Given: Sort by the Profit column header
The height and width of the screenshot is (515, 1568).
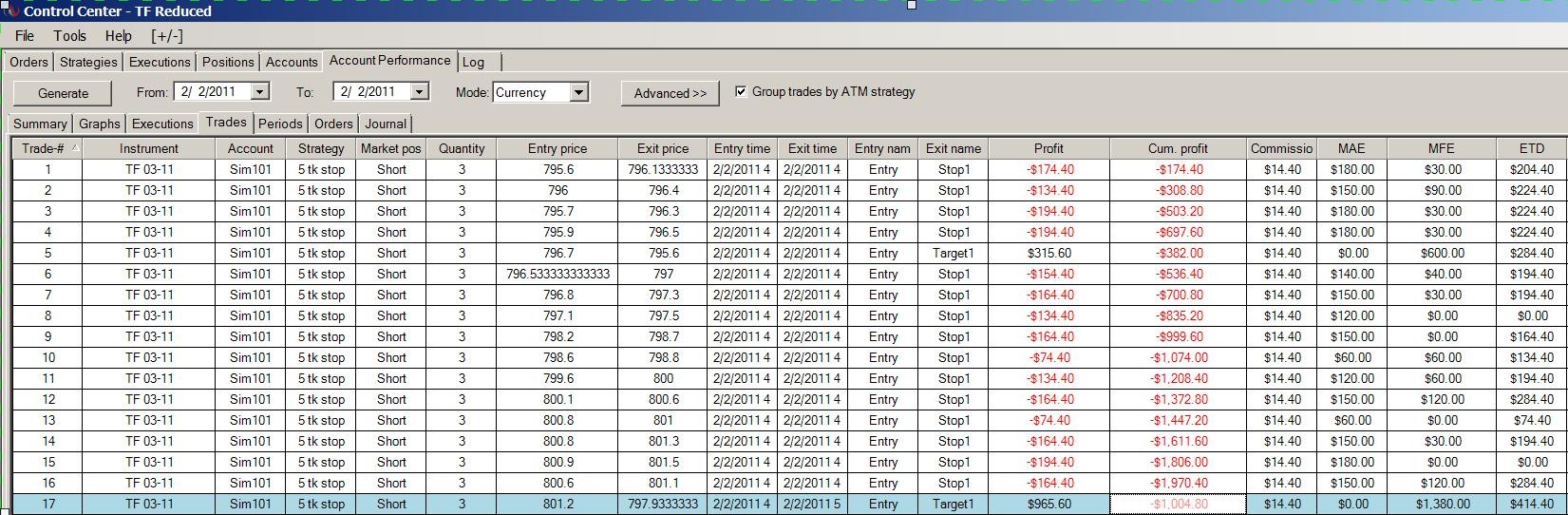Looking at the screenshot, I should [1048, 148].
